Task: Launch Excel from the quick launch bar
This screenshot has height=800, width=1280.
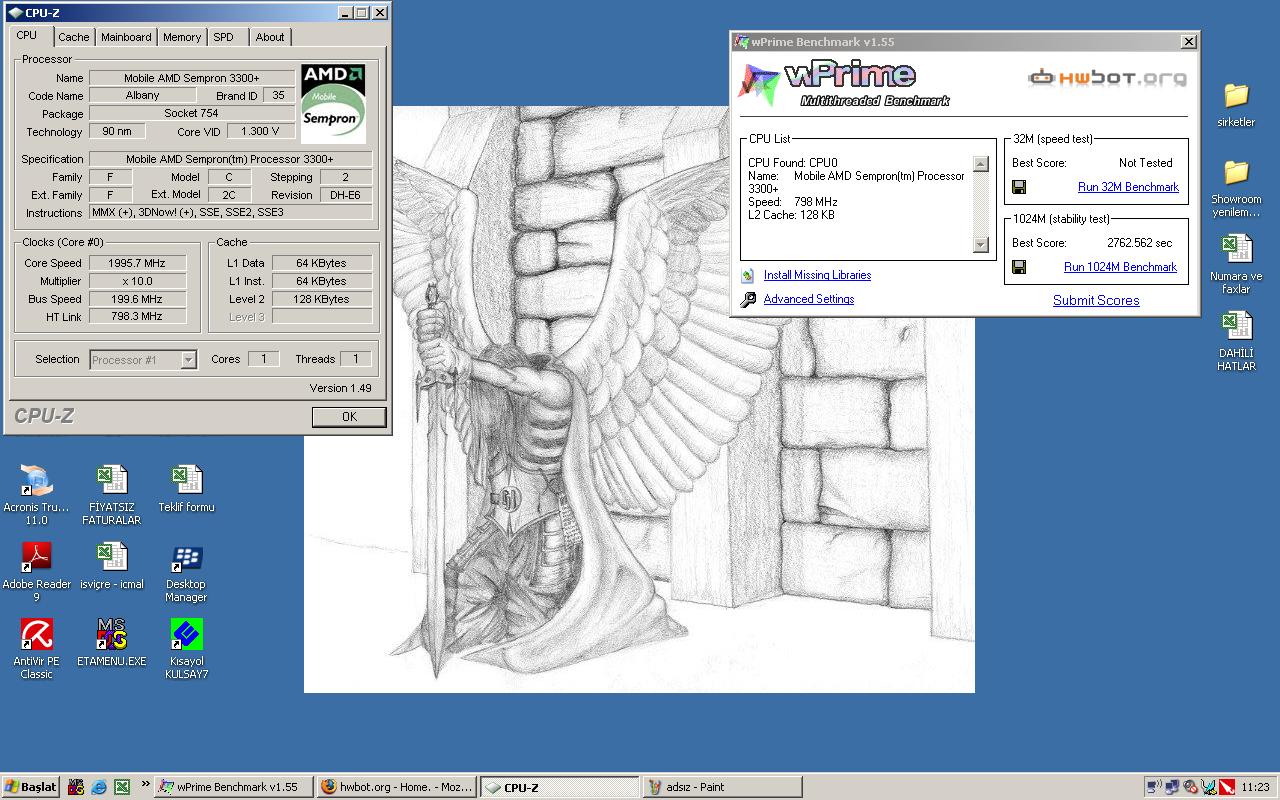Action: point(121,787)
